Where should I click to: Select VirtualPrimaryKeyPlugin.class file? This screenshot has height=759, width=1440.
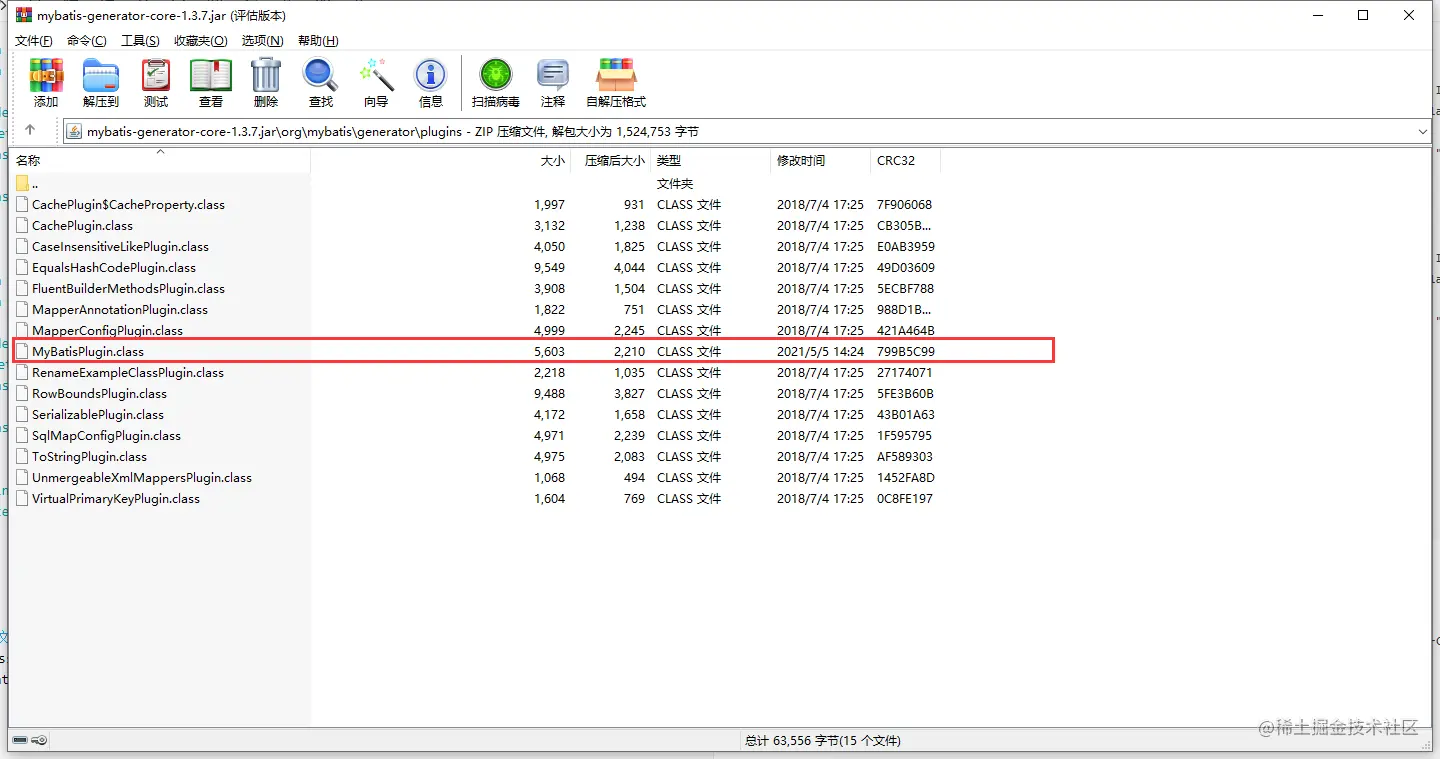(116, 498)
